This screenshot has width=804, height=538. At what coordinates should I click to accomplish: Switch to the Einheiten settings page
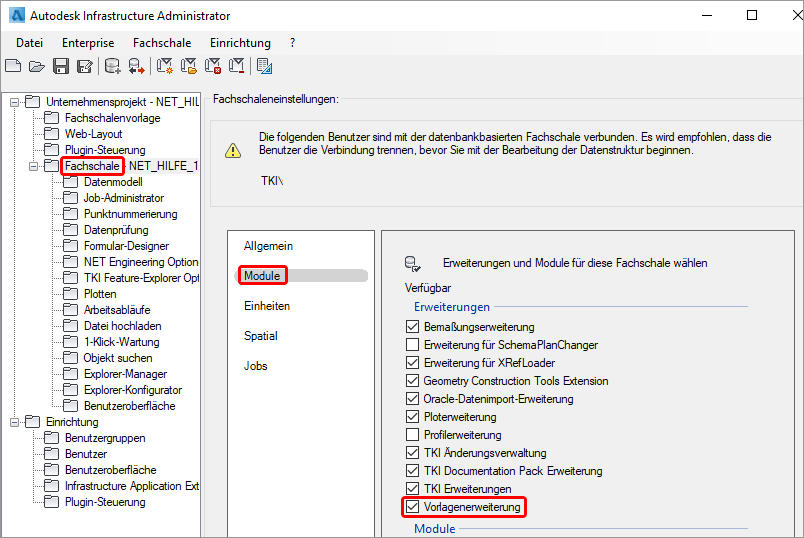(267, 306)
